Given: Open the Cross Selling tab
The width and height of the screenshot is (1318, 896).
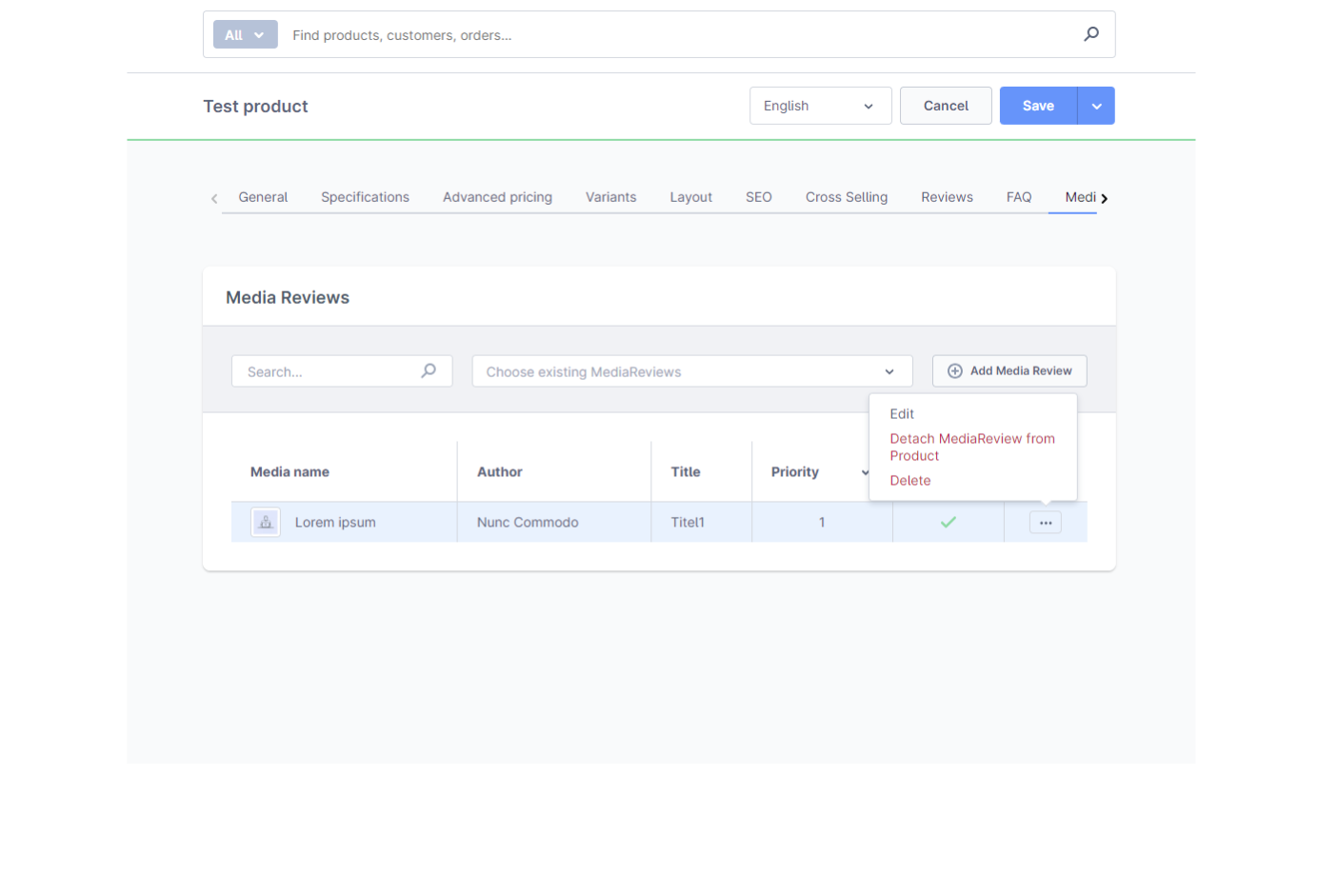Looking at the screenshot, I should [x=847, y=197].
